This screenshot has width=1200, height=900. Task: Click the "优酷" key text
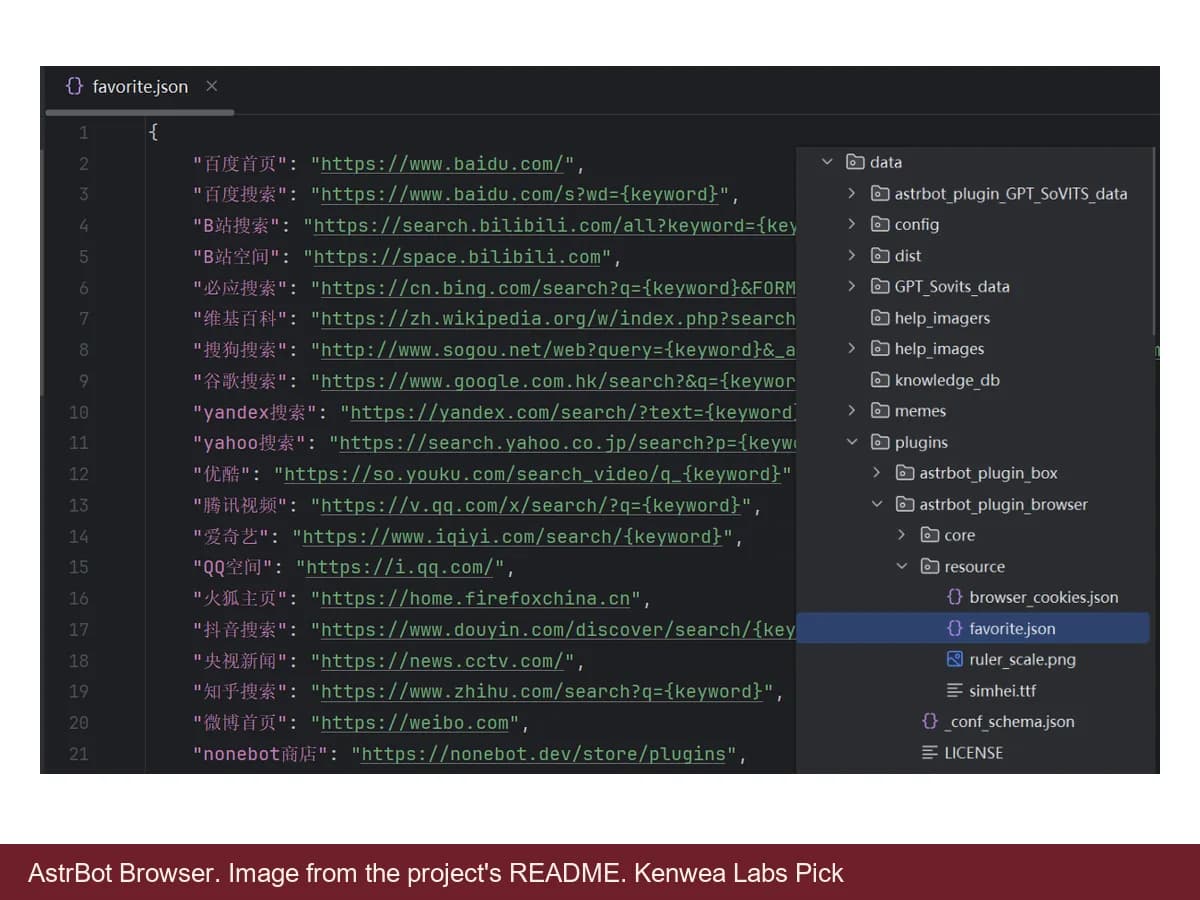point(223,474)
